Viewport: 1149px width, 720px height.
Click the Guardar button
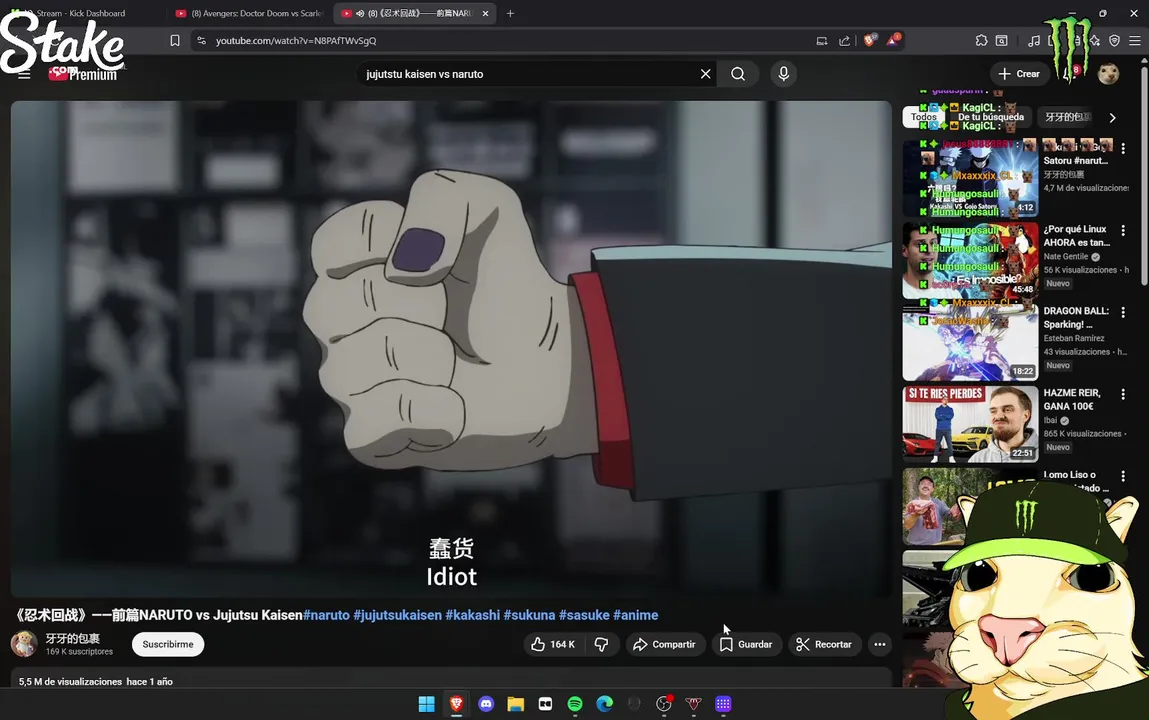click(746, 645)
